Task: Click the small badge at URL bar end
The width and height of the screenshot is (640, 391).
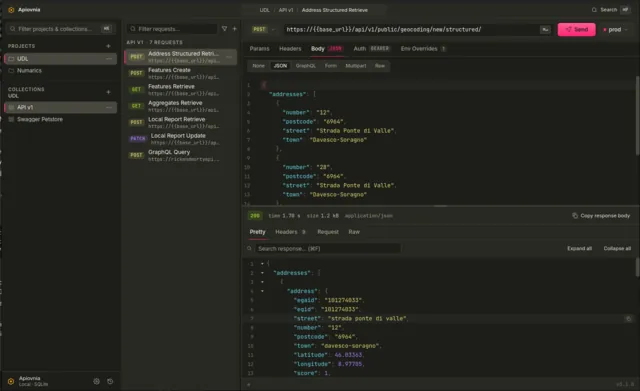Action: (545, 29)
